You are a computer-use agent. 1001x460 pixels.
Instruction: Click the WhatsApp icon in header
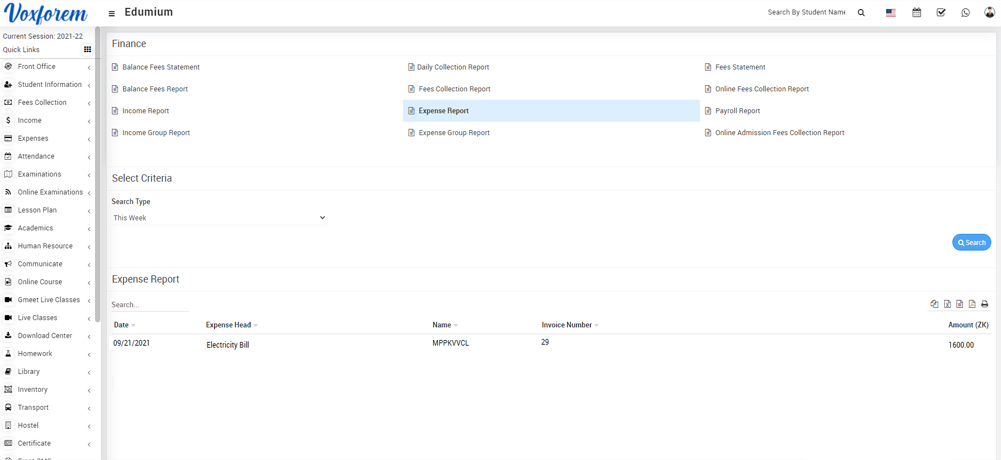click(x=965, y=13)
